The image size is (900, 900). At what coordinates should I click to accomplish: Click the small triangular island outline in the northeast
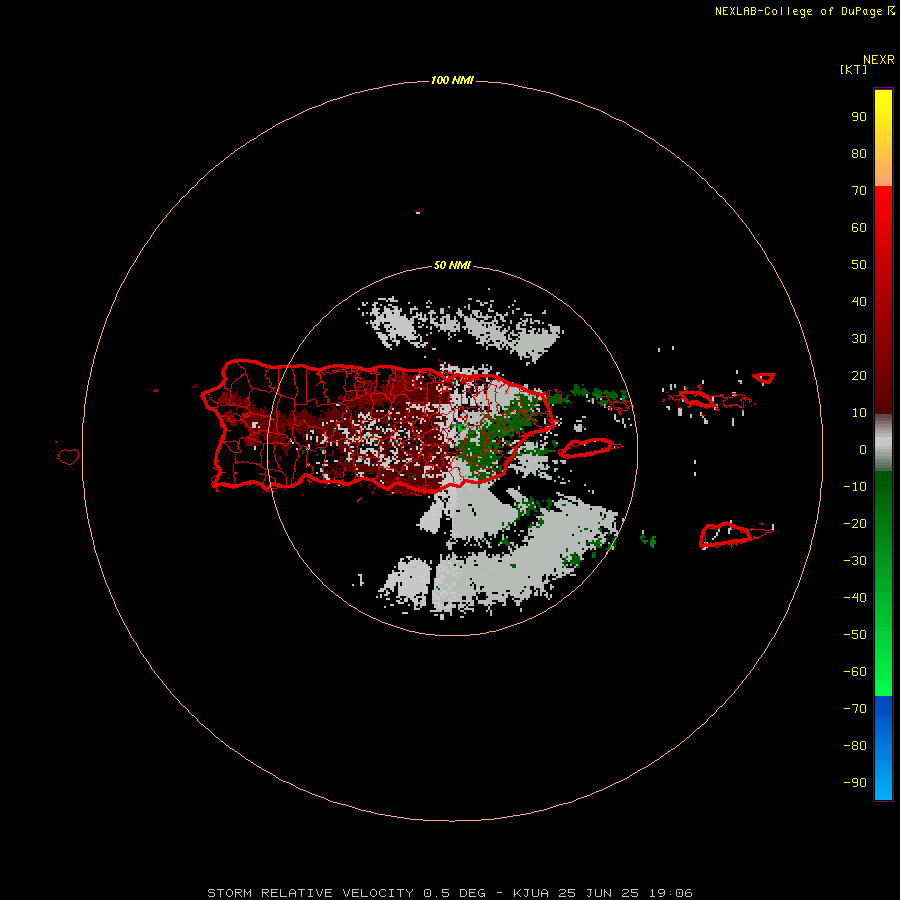coord(763,378)
